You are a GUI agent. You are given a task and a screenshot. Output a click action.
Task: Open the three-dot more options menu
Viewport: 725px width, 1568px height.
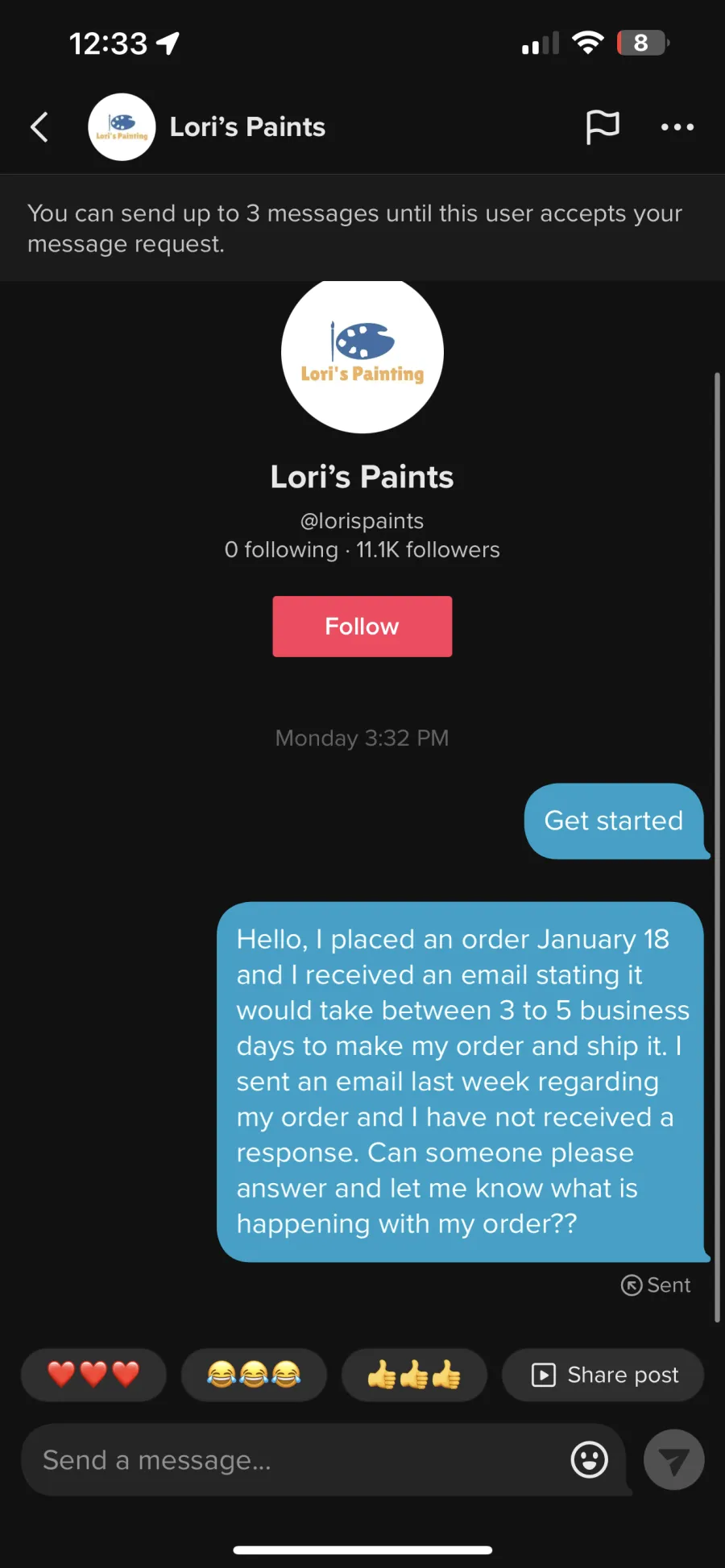click(x=677, y=127)
